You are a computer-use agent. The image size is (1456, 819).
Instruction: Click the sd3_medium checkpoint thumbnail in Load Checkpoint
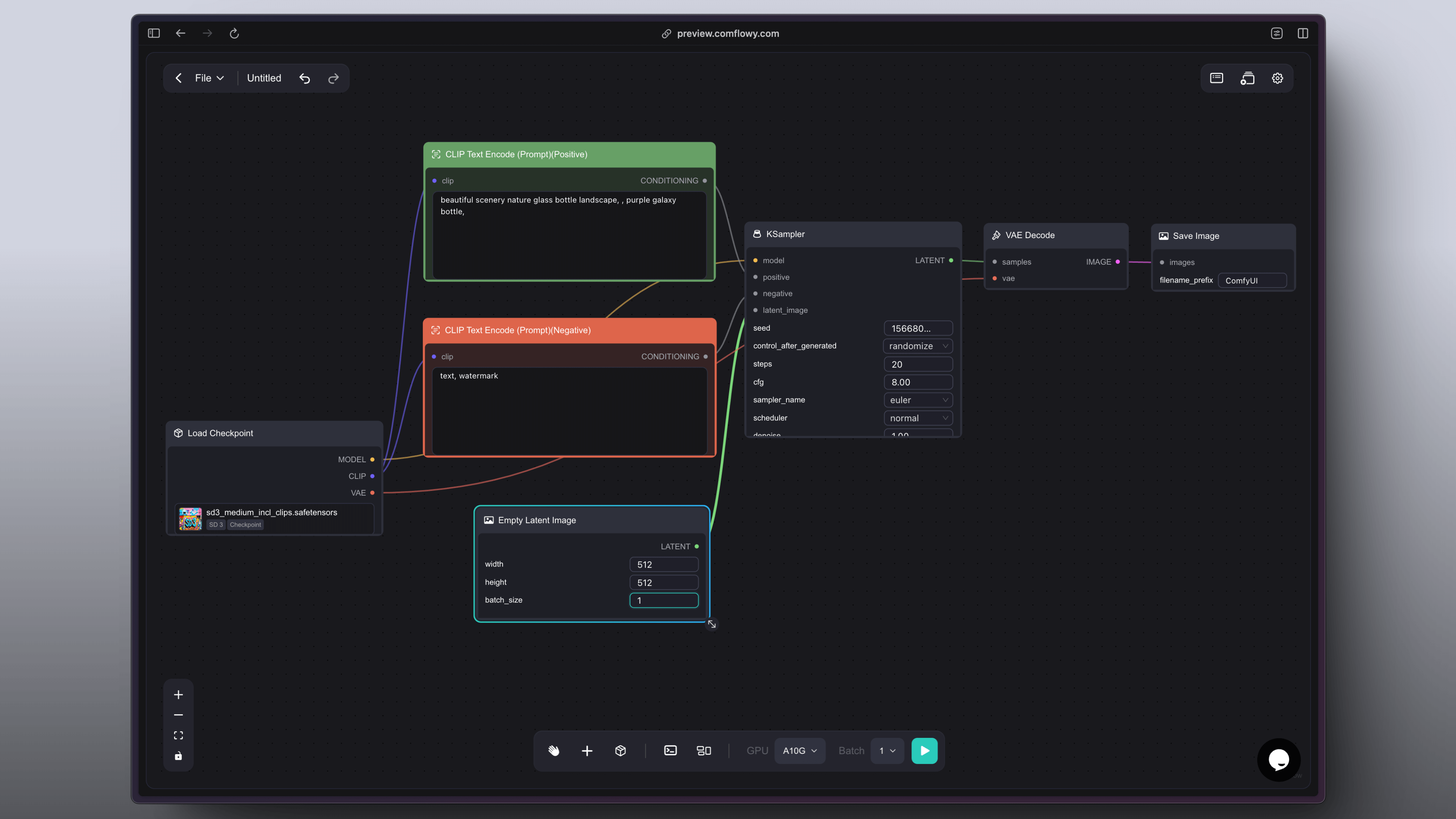point(190,518)
